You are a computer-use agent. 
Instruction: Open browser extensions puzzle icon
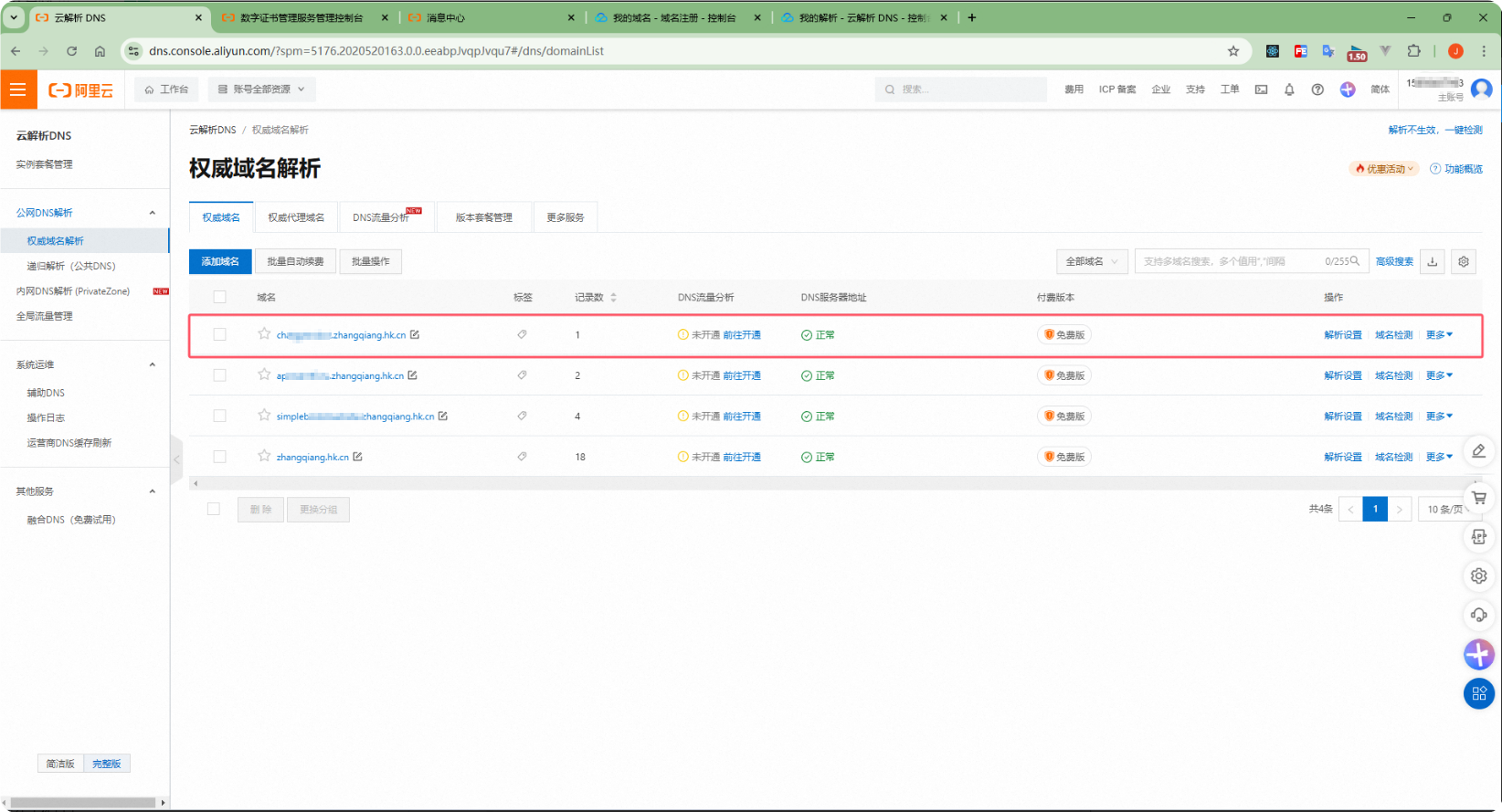tap(1414, 51)
